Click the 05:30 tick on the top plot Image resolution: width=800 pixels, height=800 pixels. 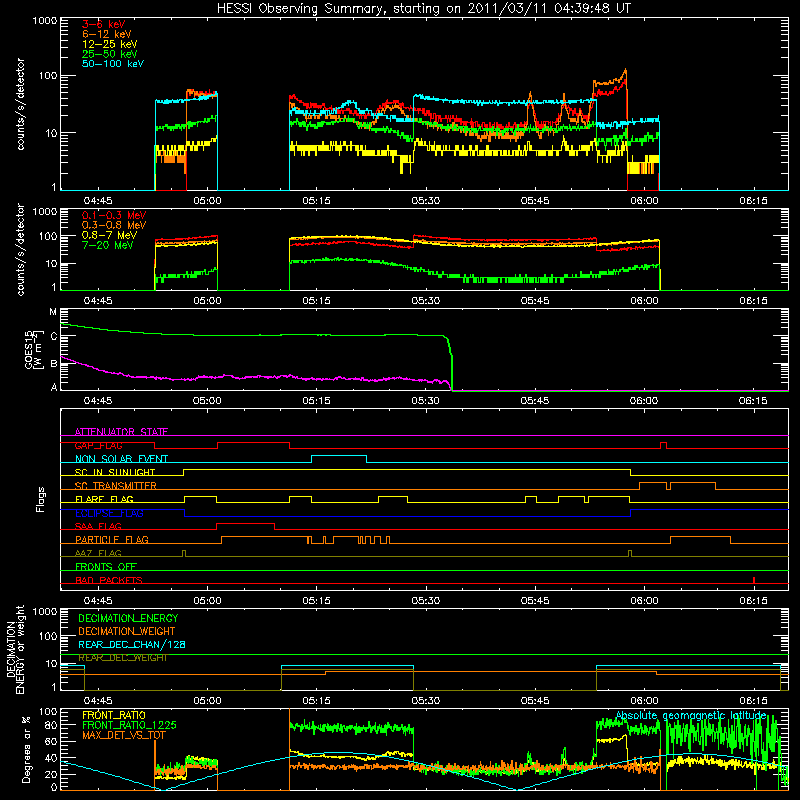[x=426, y=201]
